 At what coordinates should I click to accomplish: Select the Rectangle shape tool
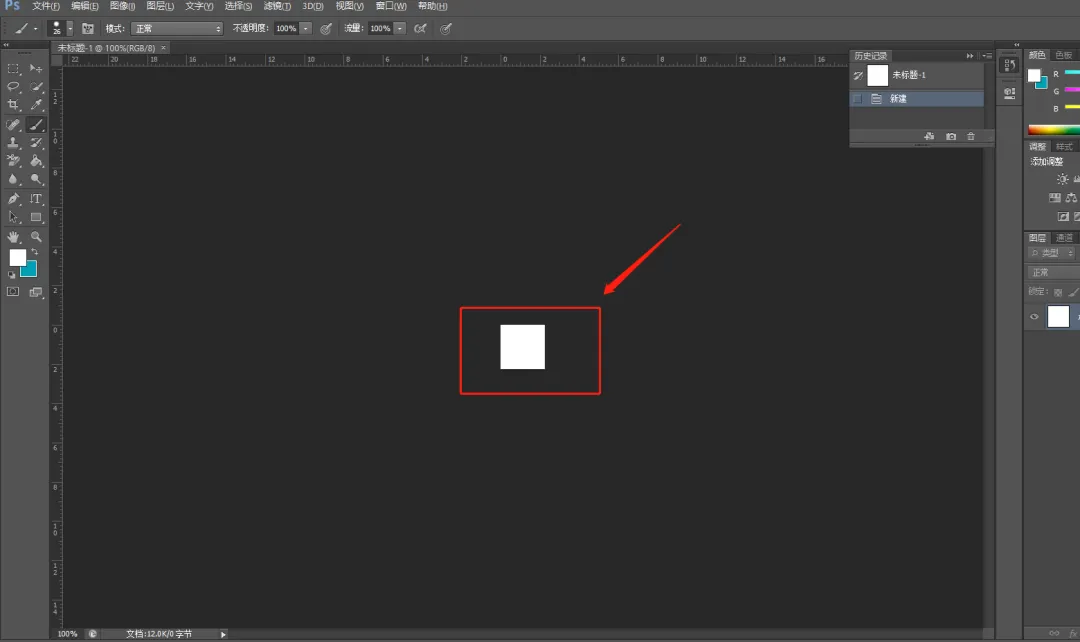point(36,217)
